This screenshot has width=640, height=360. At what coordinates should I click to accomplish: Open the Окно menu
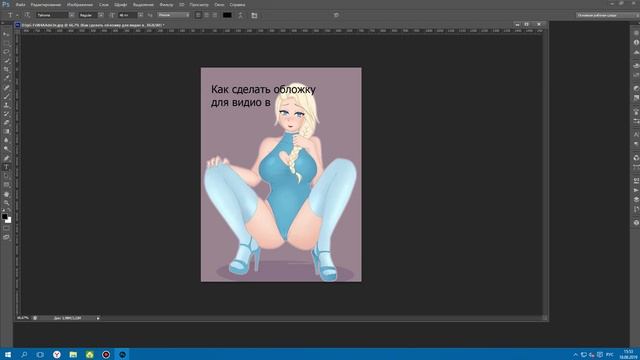tap(219, 4)
